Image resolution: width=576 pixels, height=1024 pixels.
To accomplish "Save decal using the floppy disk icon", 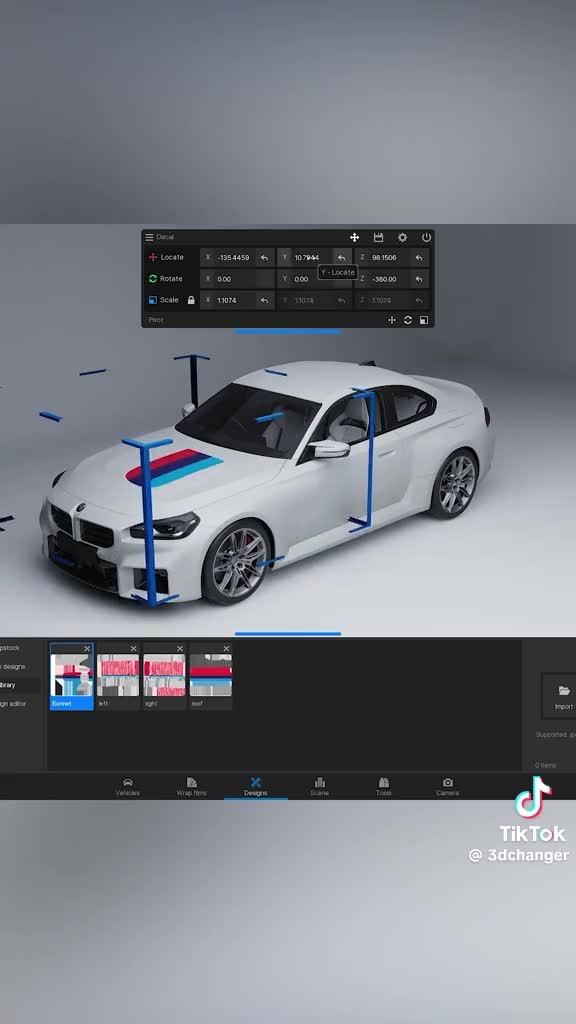I will [x=378, y=237].
